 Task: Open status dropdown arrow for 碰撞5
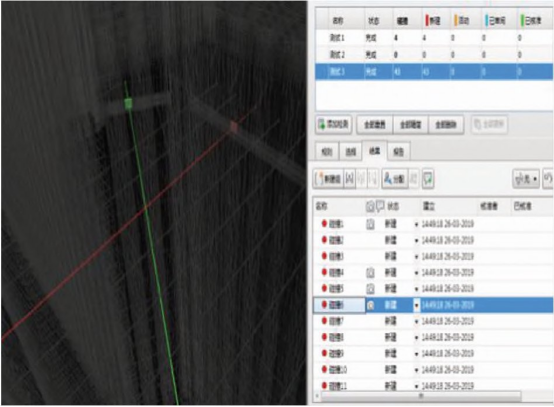[x=417, y=290]
